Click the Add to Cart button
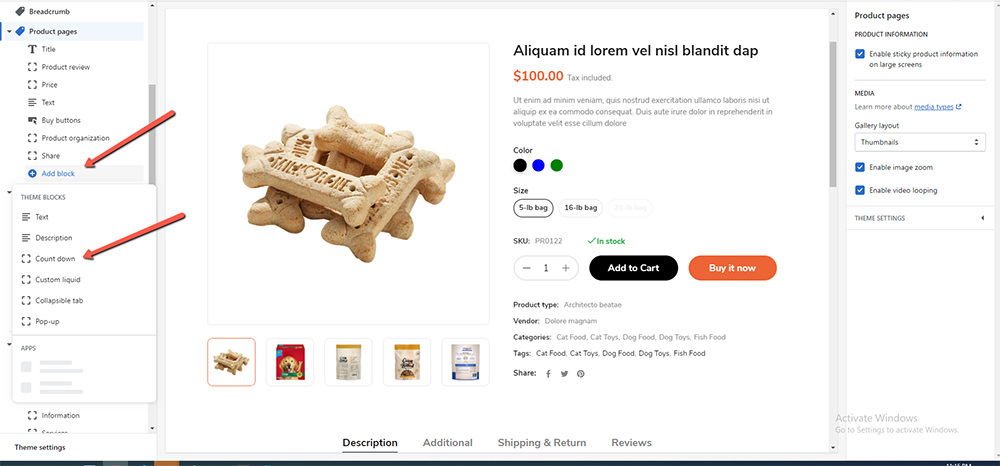This screenshot has width=1000, height=466. tap(633, 268)
